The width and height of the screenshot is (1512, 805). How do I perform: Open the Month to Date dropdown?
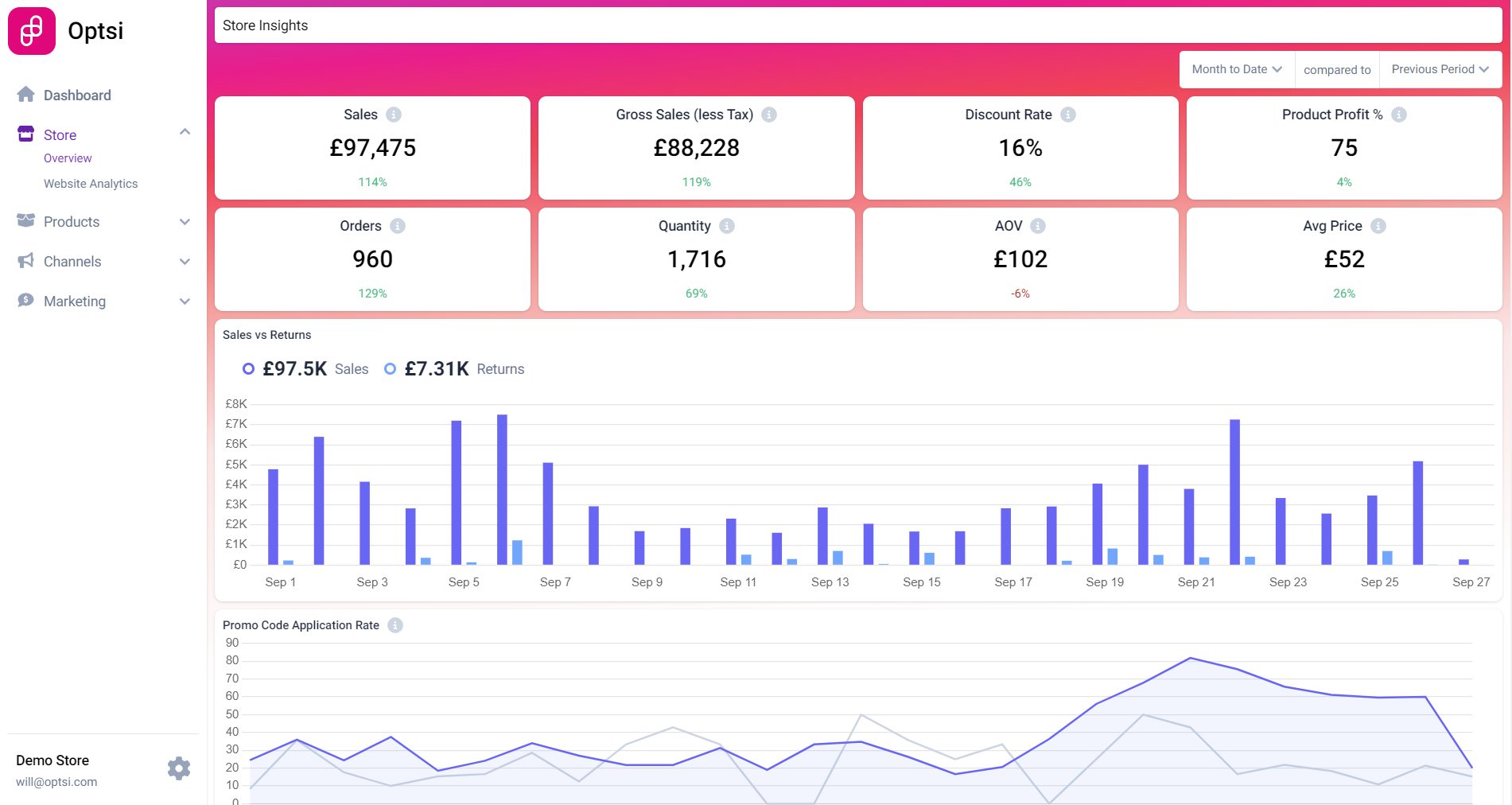pyautogui.click(x=1237, y=69)
